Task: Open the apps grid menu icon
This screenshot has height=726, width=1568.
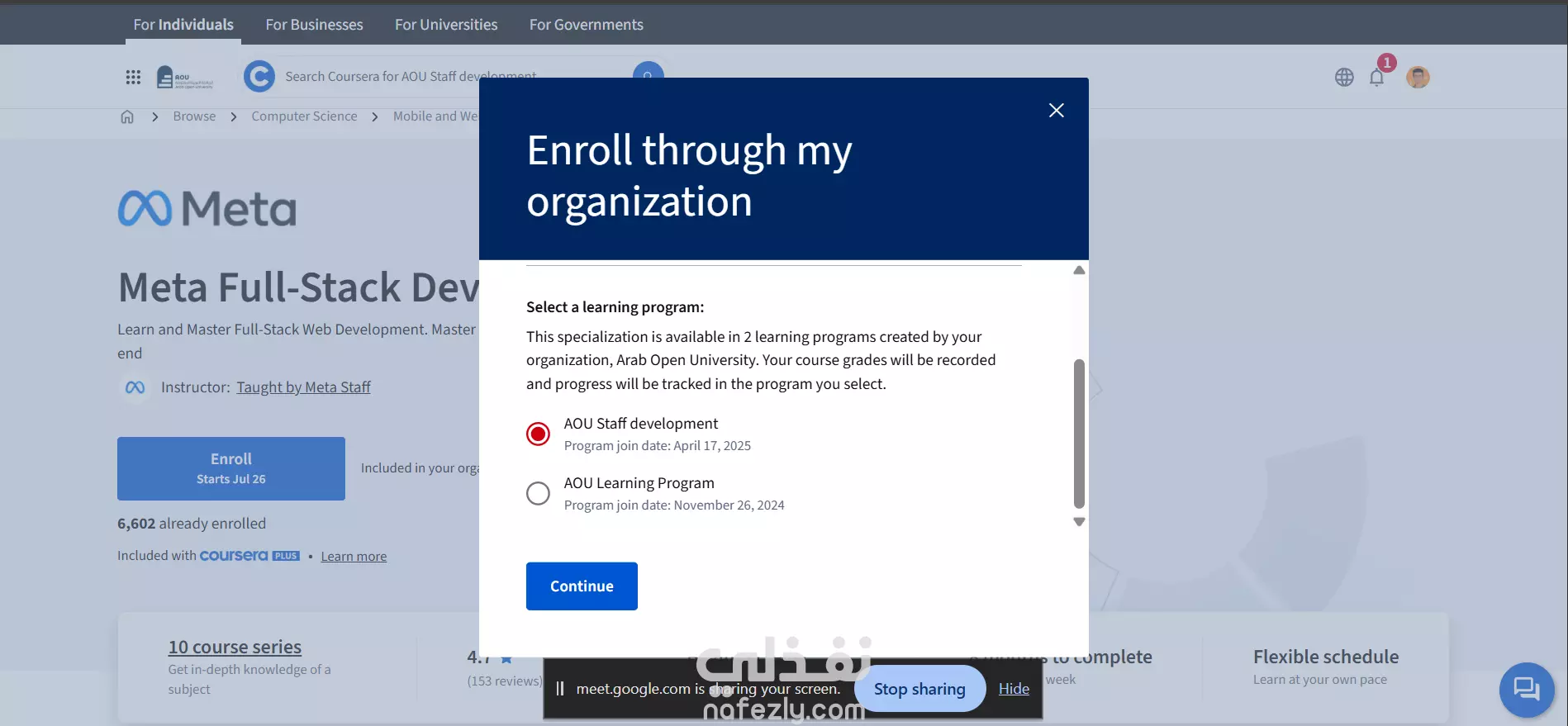Action: [x=133, y=77]
